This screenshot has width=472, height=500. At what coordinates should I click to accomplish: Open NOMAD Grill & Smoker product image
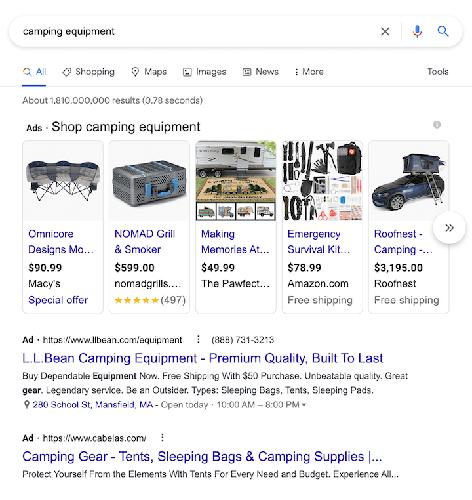point(149,180)
